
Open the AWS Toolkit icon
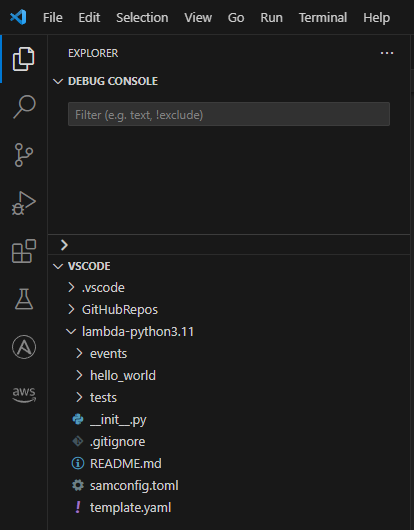coord(24,395)
